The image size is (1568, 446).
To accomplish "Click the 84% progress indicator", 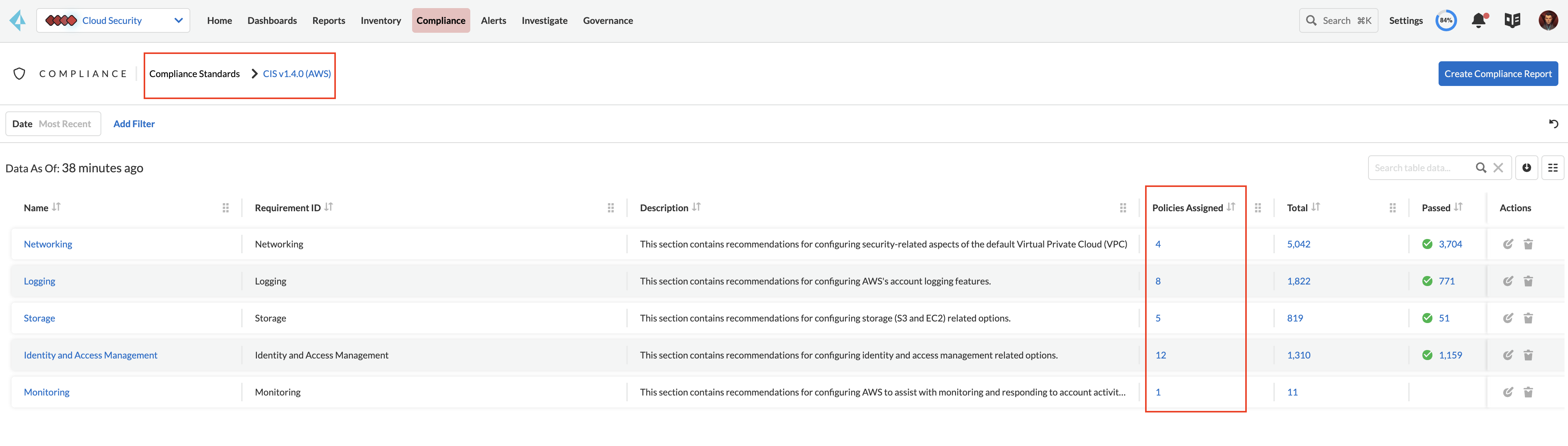I will tap(1446, 21).
